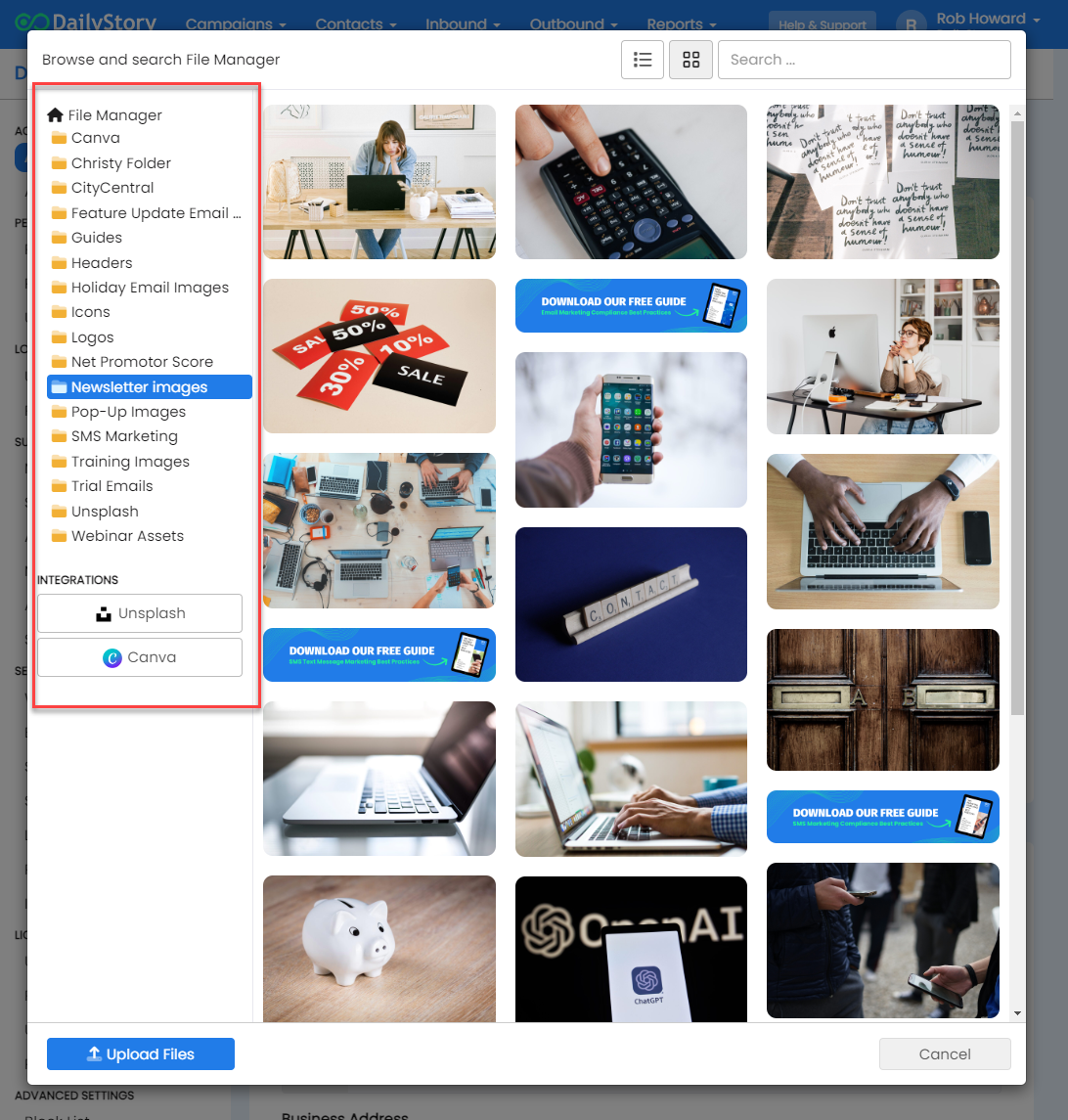Focus the file search field
This screenshot has height=1120, width=1068.
point(865,60)
